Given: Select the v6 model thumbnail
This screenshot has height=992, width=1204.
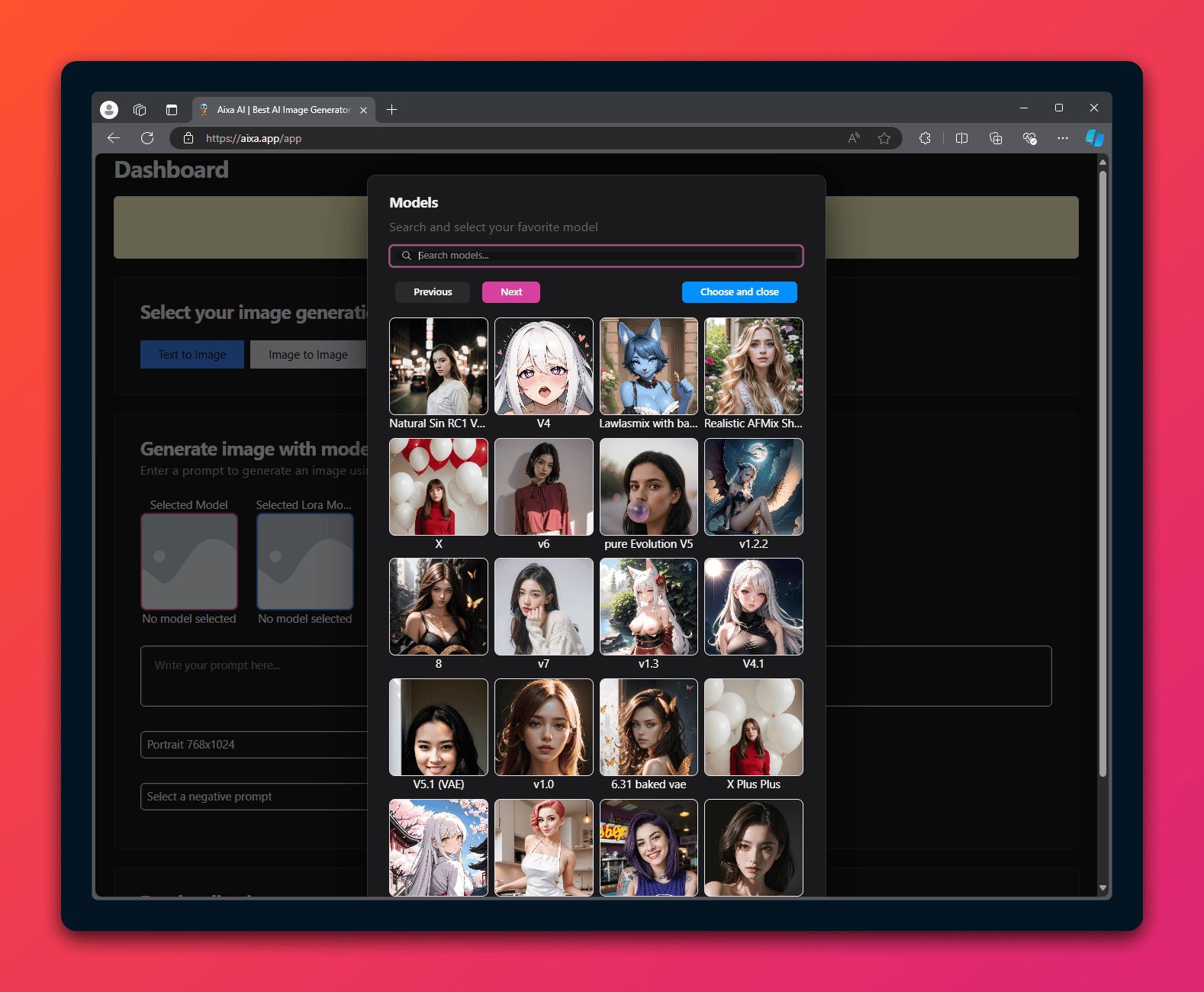Looking at the screenshot, I should tap(544, 487).
